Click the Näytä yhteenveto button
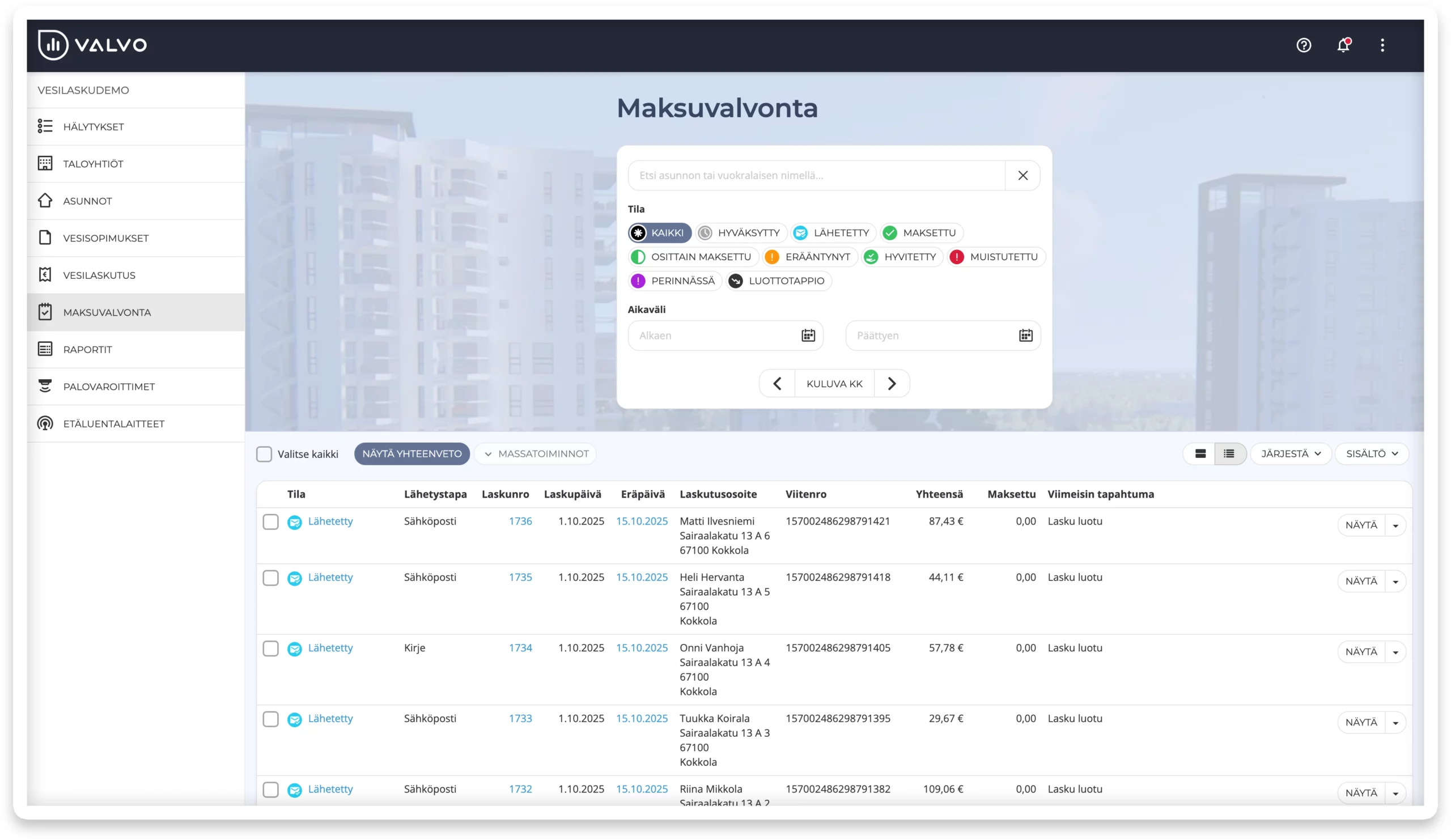 coord(411,453)
